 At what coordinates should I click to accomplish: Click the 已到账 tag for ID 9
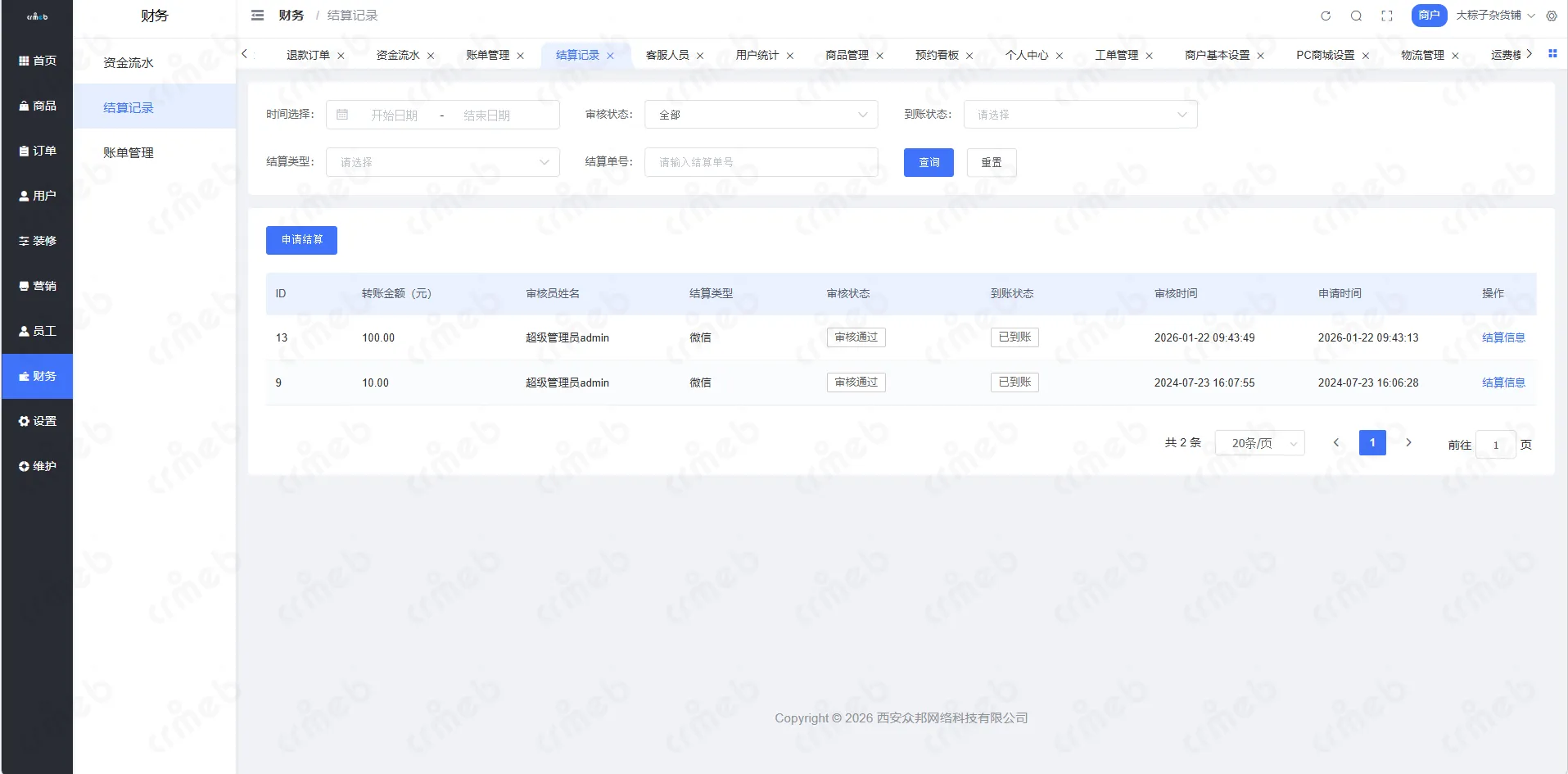(1014, 382)
